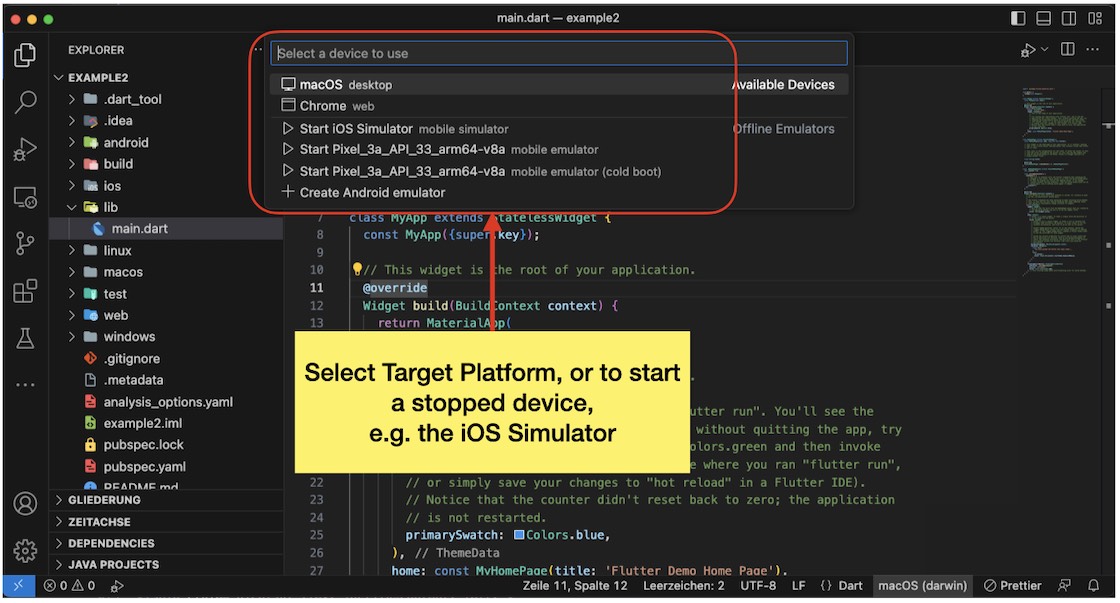
Task: Open the Explorer view in activity bar
Action: (x=25, y=55)
